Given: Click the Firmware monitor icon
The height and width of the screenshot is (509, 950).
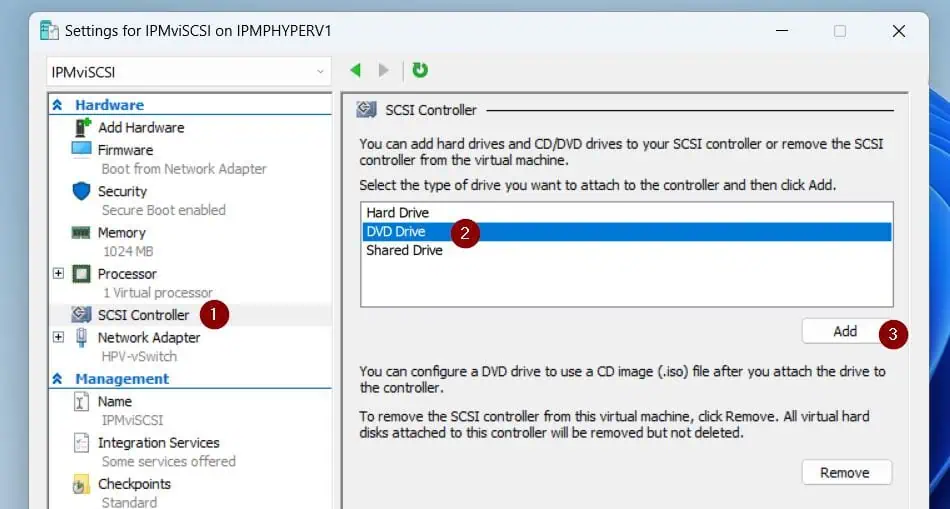Looking at the screenshot, I should coord(81,150).
